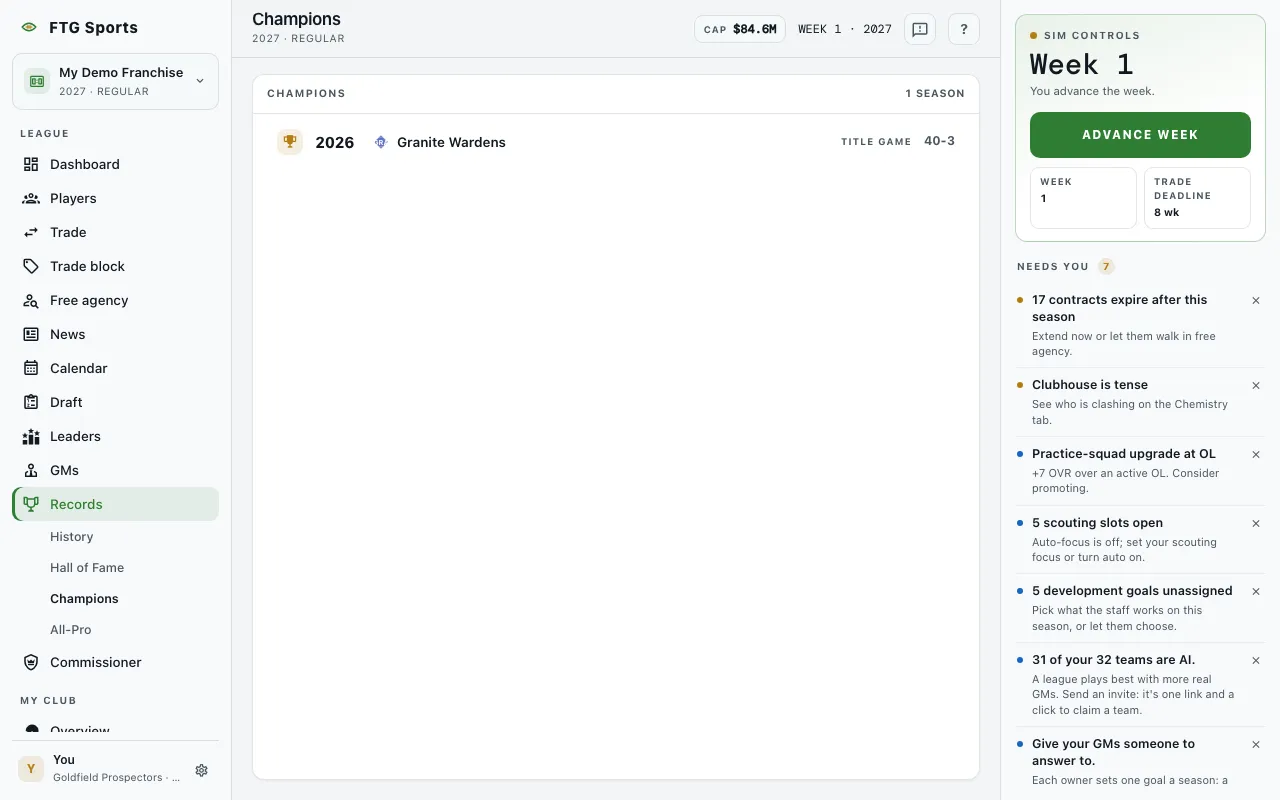Click the CAP $84.6M badge
This screenshot has width=1280, height=800.
point(740,29)
